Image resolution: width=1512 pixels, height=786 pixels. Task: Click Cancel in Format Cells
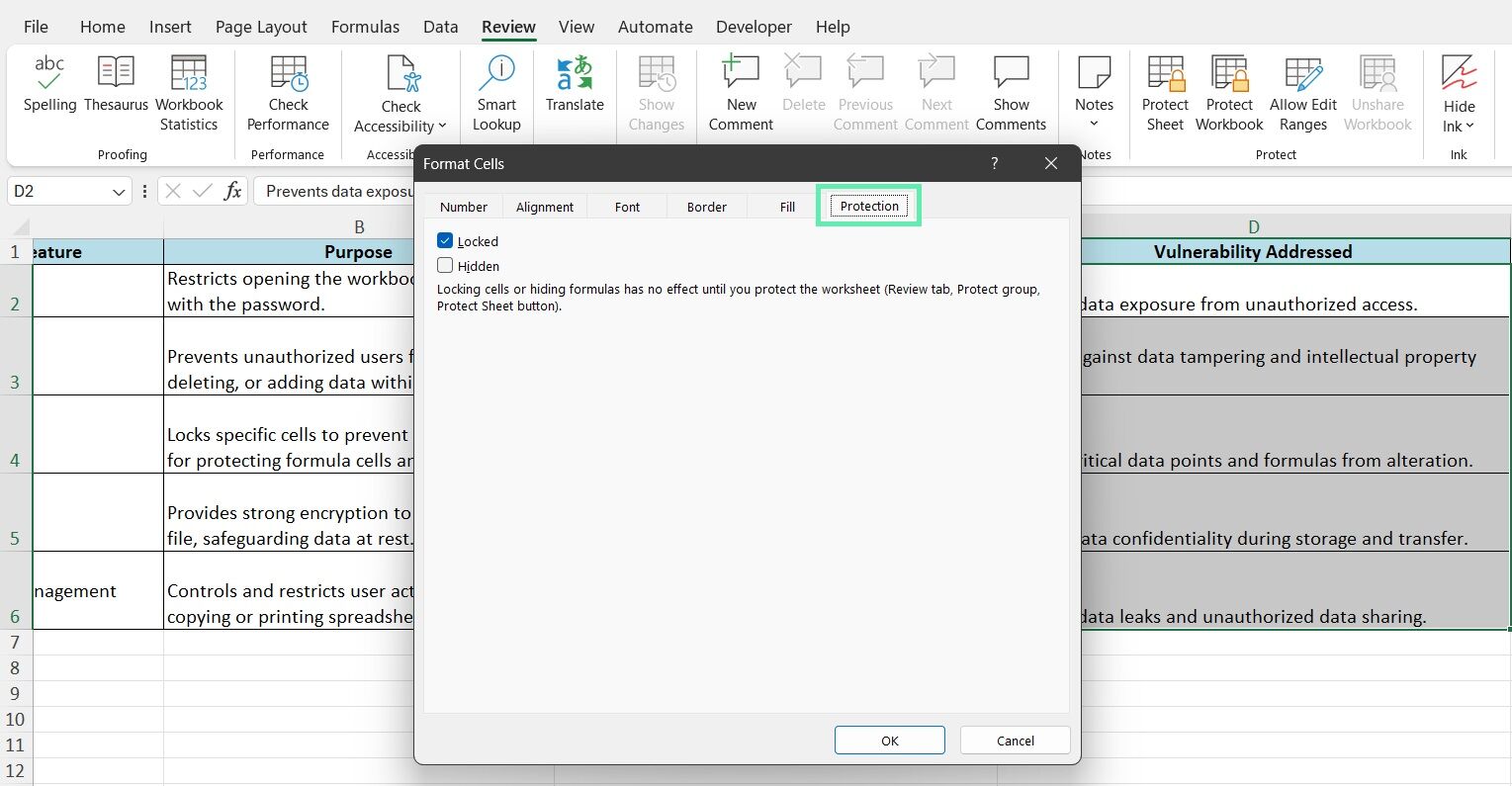tap(1015, 741)
